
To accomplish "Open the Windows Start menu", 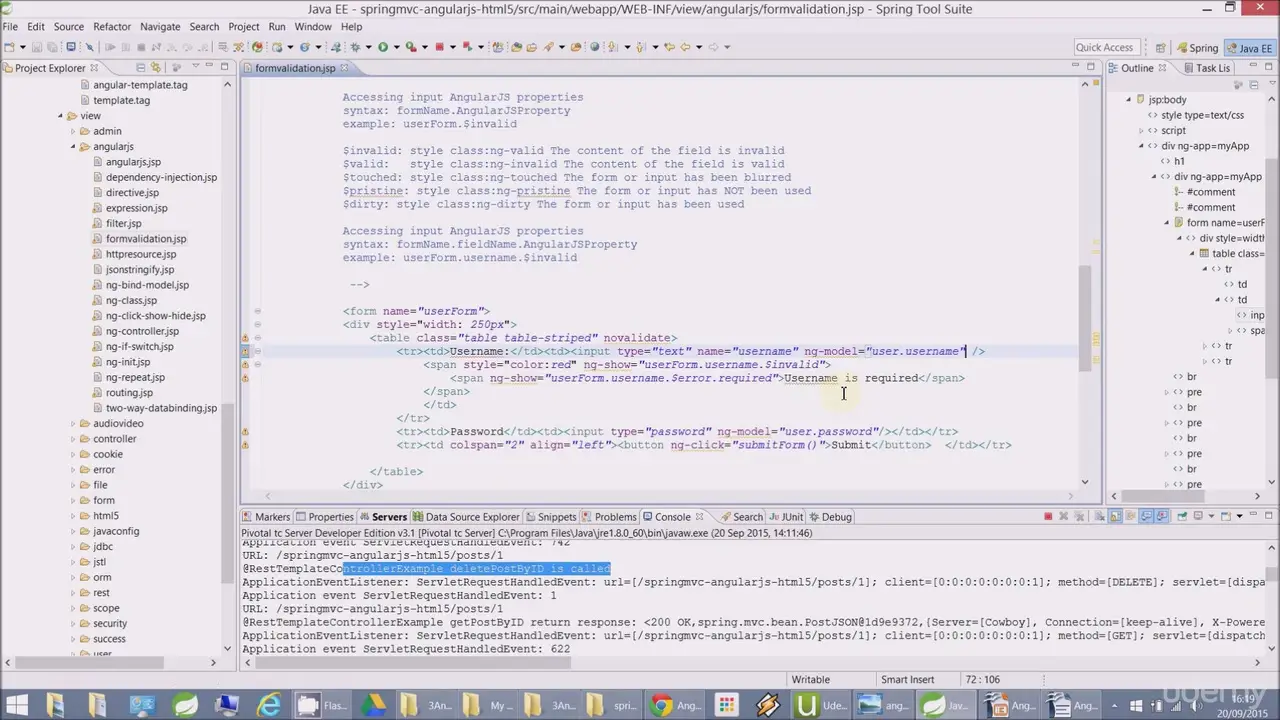I will tap(17, 705).
